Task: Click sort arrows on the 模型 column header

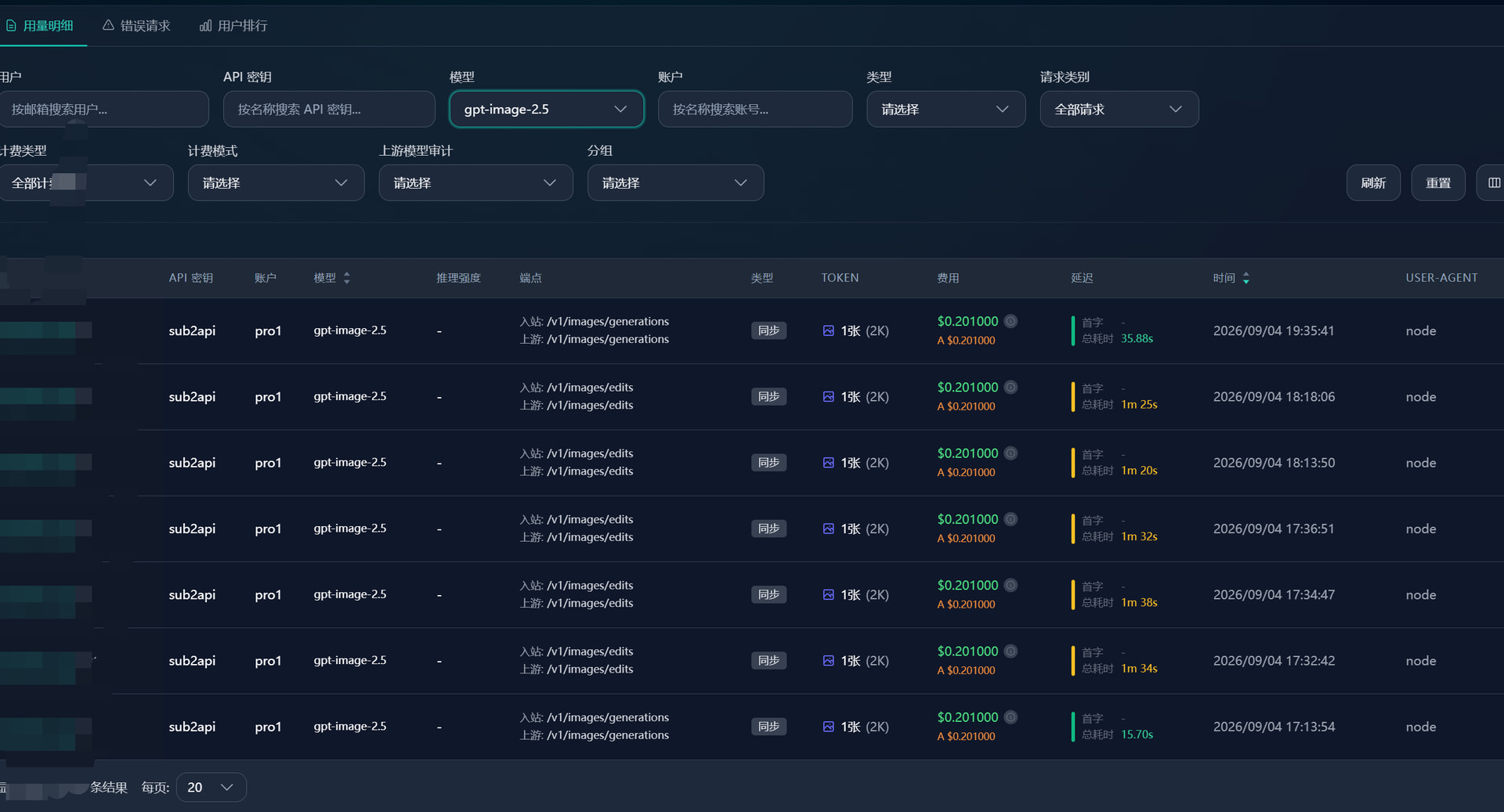Action: coord(346,278)
